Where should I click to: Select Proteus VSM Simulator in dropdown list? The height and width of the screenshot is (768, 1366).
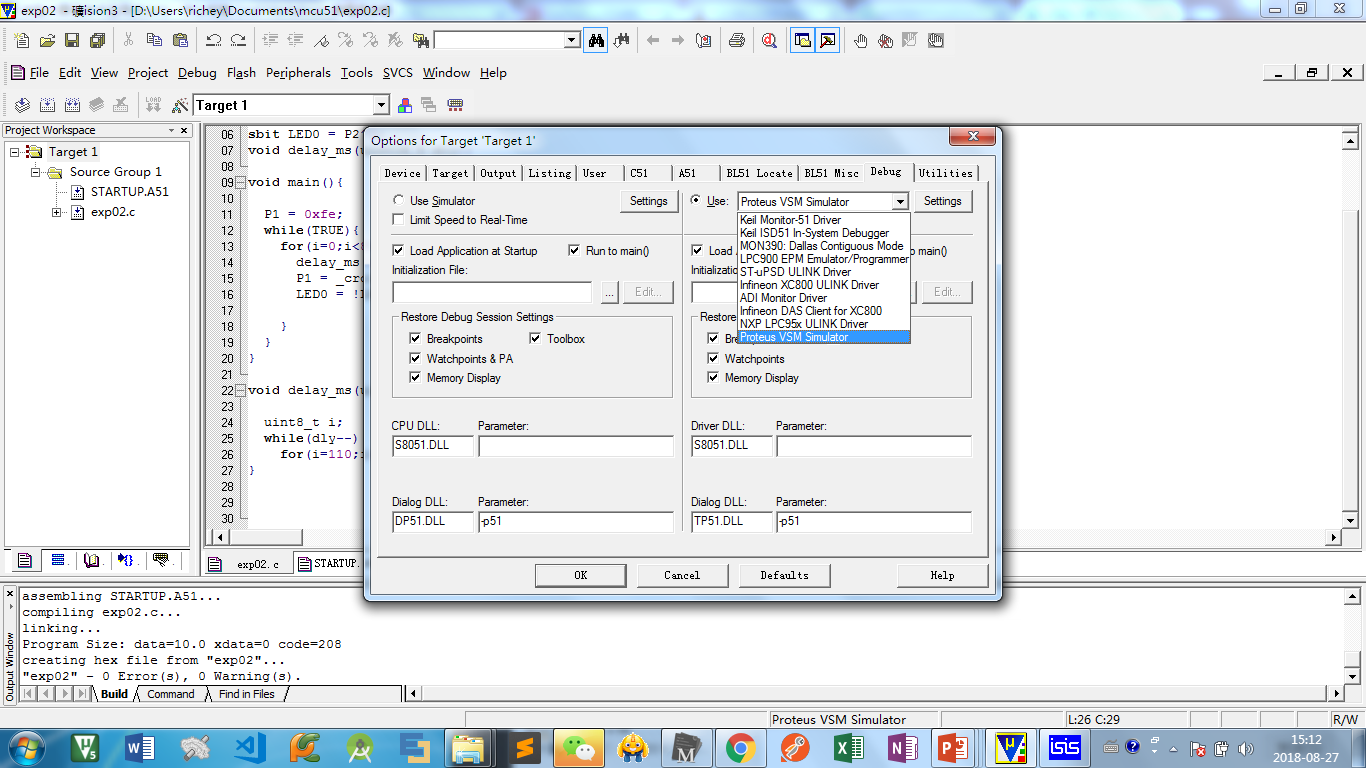[x=824, y=337]
